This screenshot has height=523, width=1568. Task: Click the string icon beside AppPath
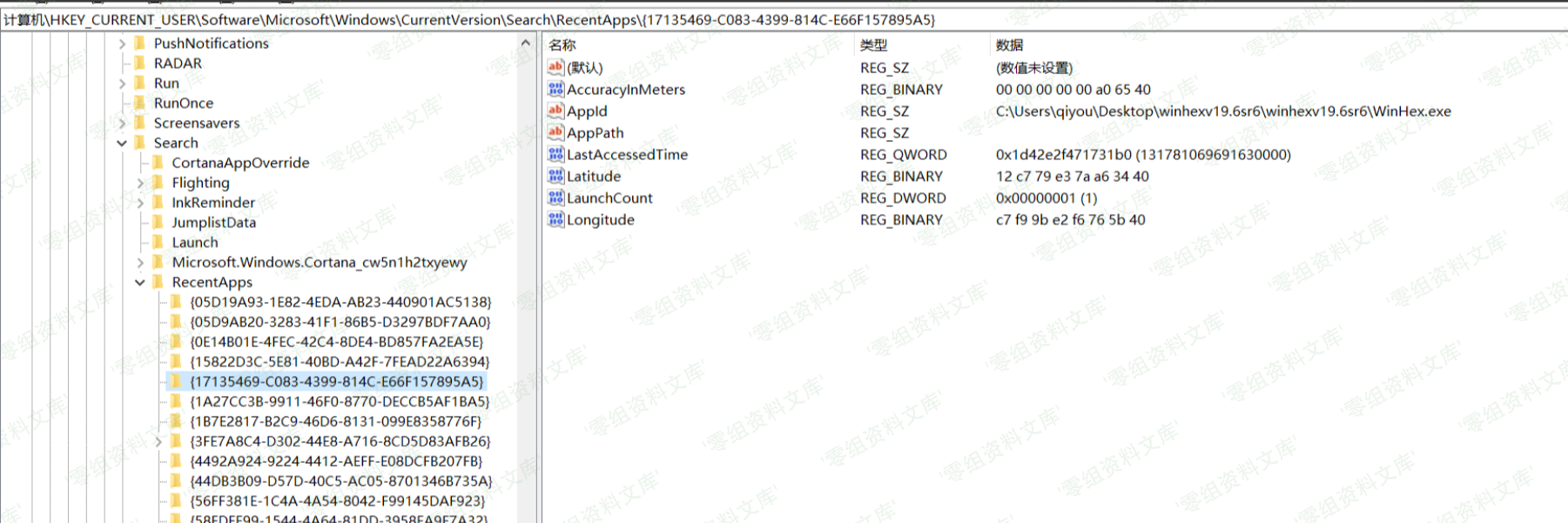[555, 132]
